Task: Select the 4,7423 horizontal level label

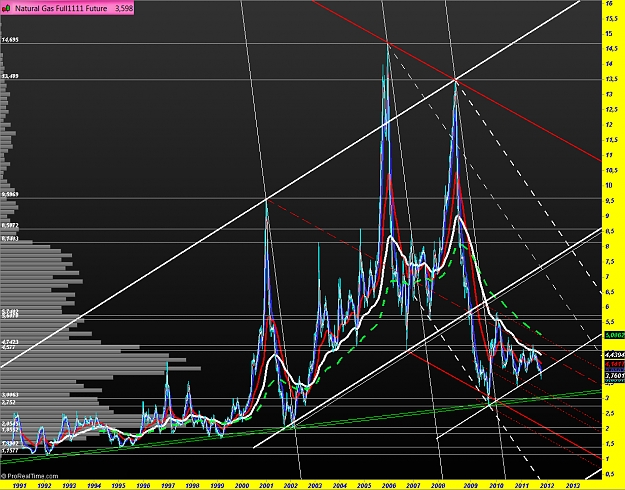Action: coord(10,342)
